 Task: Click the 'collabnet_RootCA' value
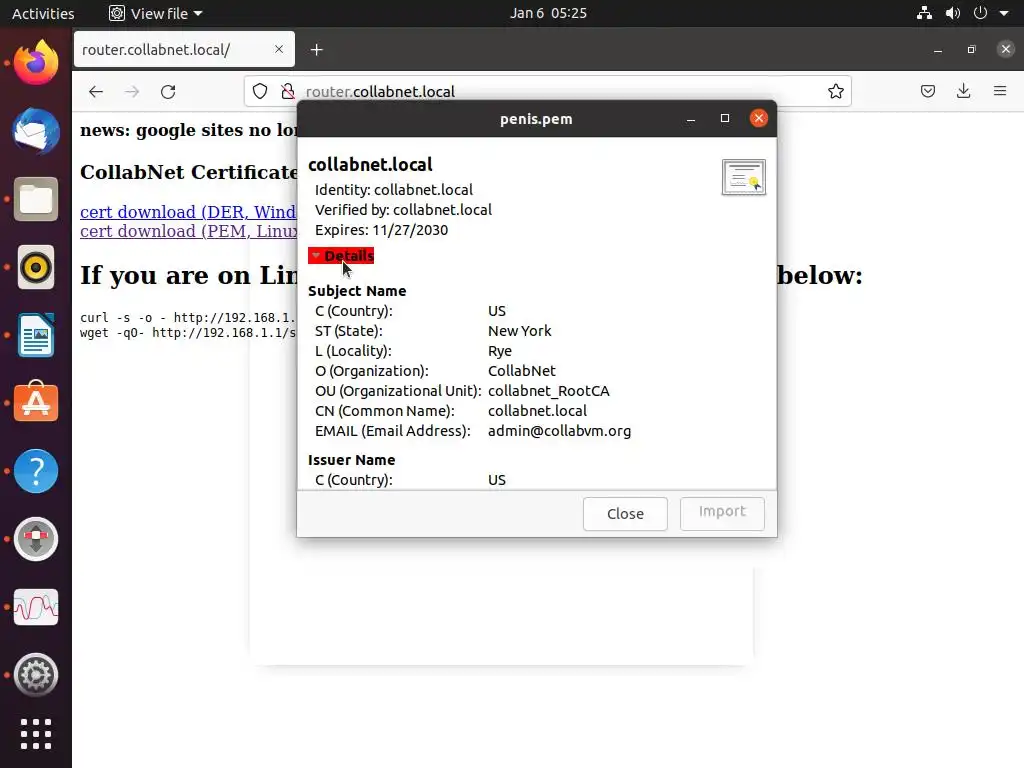tap(549, 391)
